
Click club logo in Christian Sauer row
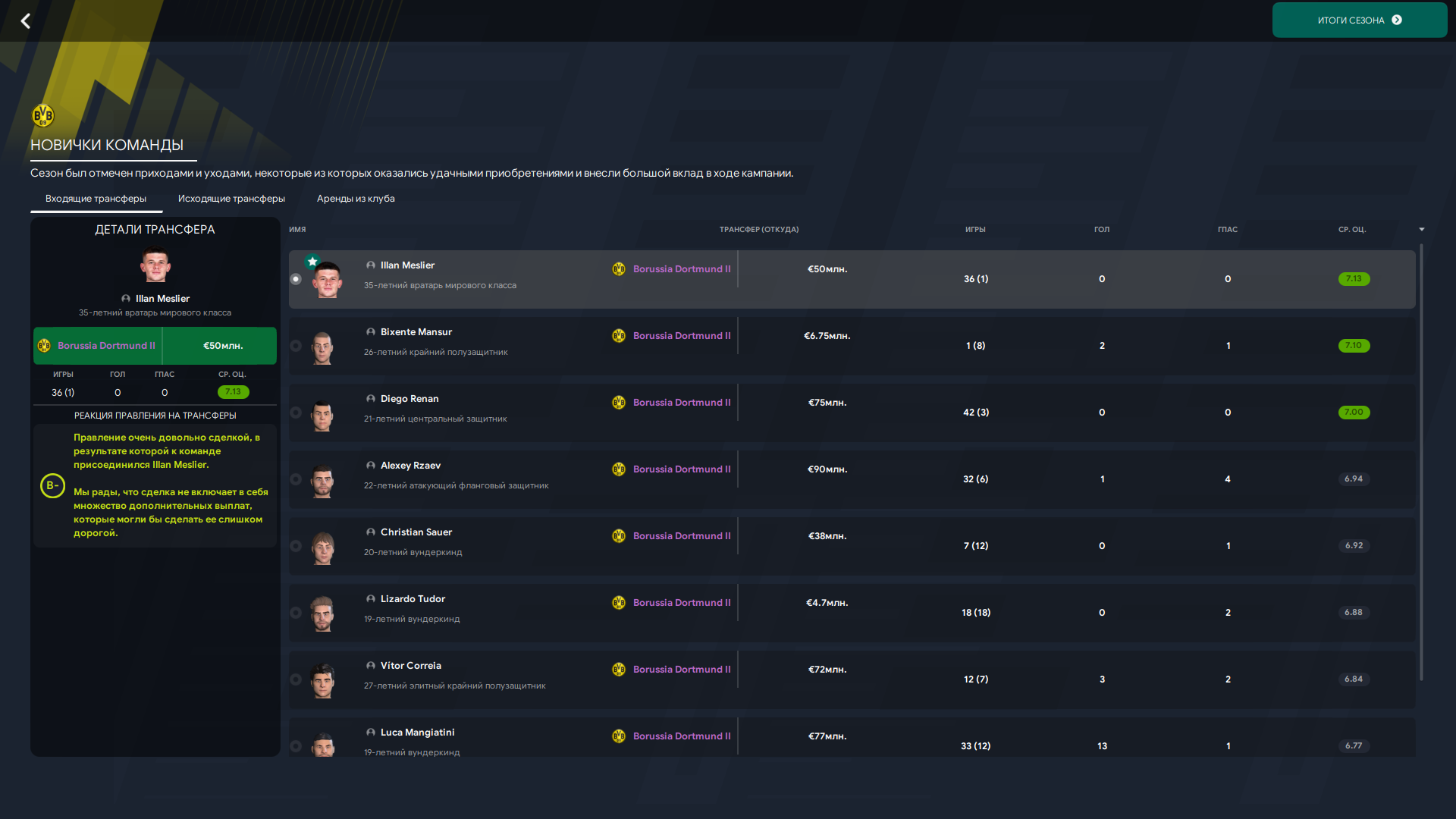tap(619, 536)
